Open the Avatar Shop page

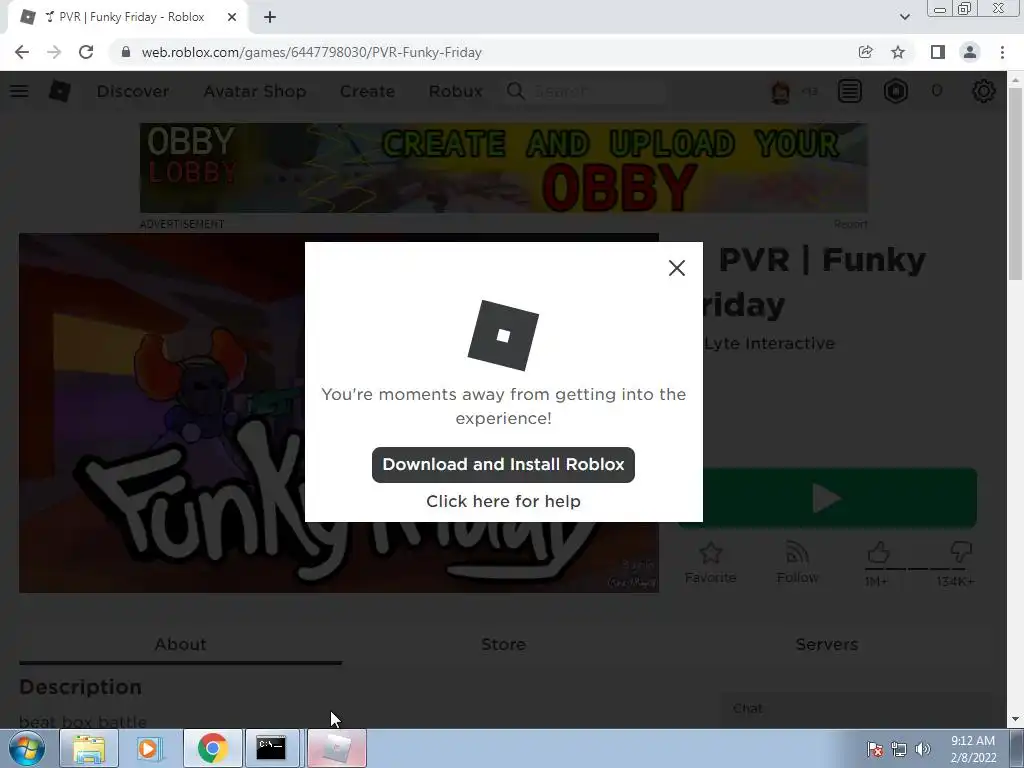pyautogui.click(x=255, y=91)
